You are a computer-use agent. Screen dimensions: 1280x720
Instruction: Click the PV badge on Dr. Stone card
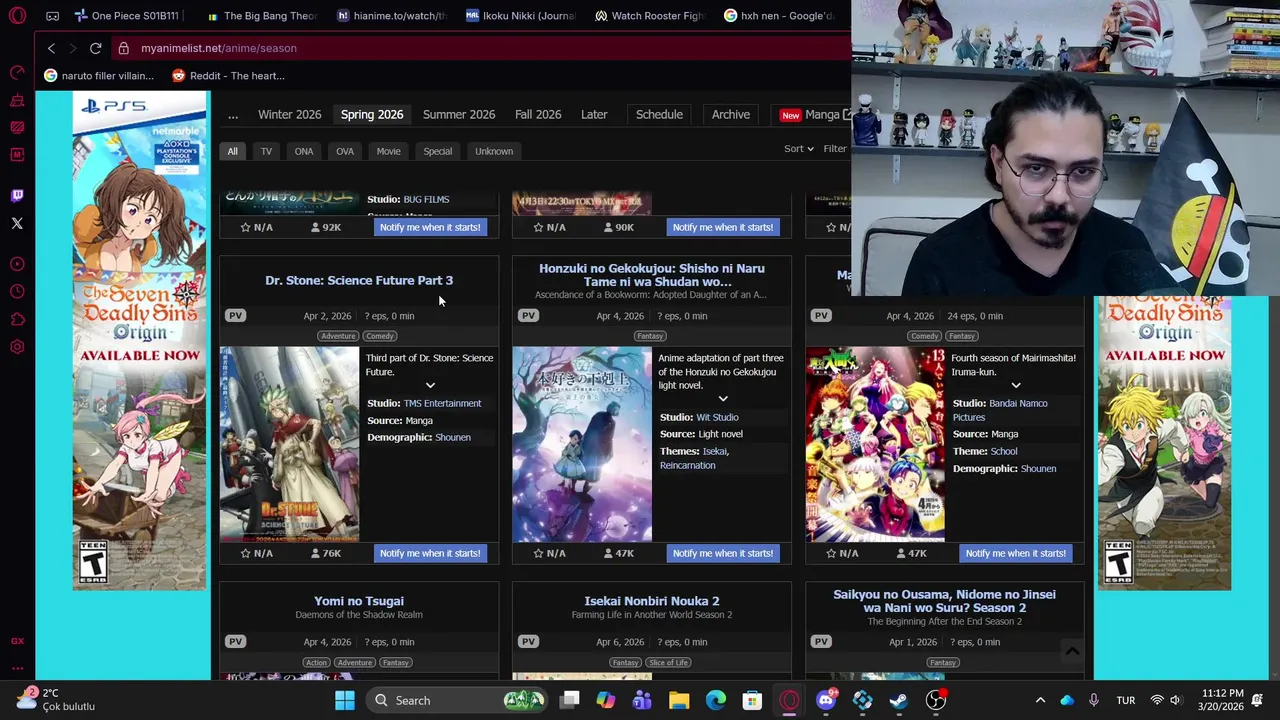235,315
